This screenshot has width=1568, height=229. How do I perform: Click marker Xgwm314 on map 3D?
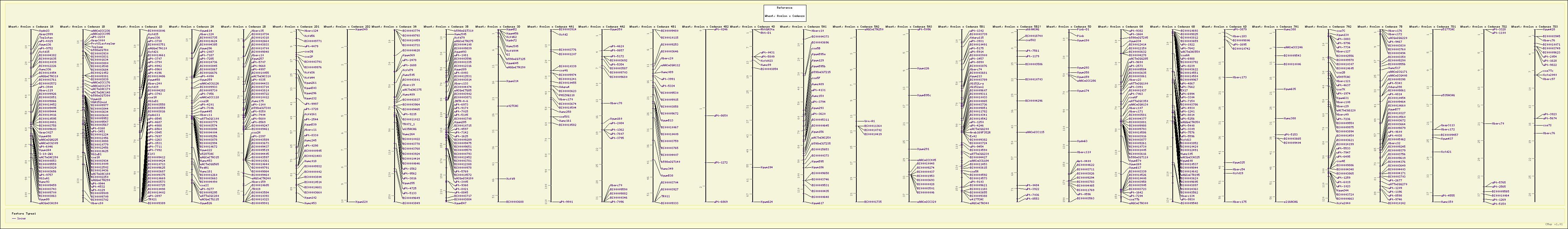[512, 81]
